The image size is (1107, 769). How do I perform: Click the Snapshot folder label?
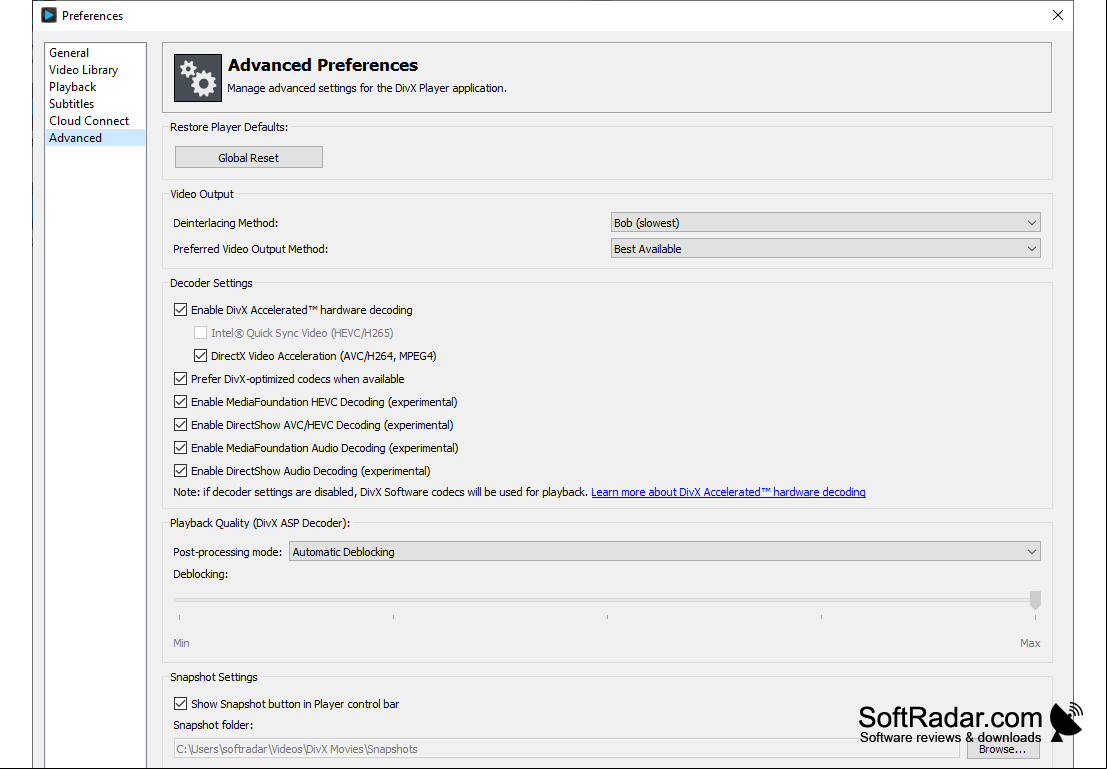(x=213, y=725)
